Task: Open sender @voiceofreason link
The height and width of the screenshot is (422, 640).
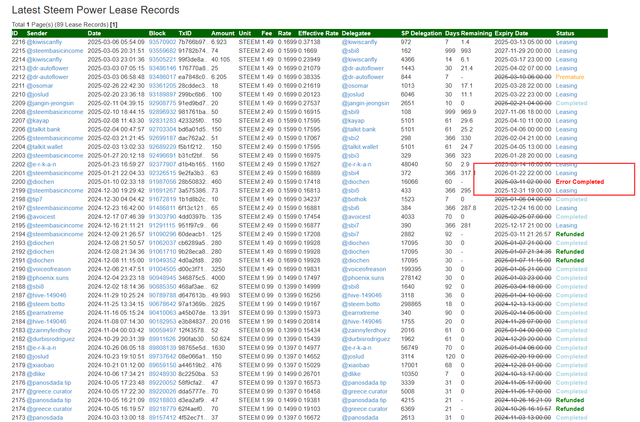Action: (x=49, y=269)
